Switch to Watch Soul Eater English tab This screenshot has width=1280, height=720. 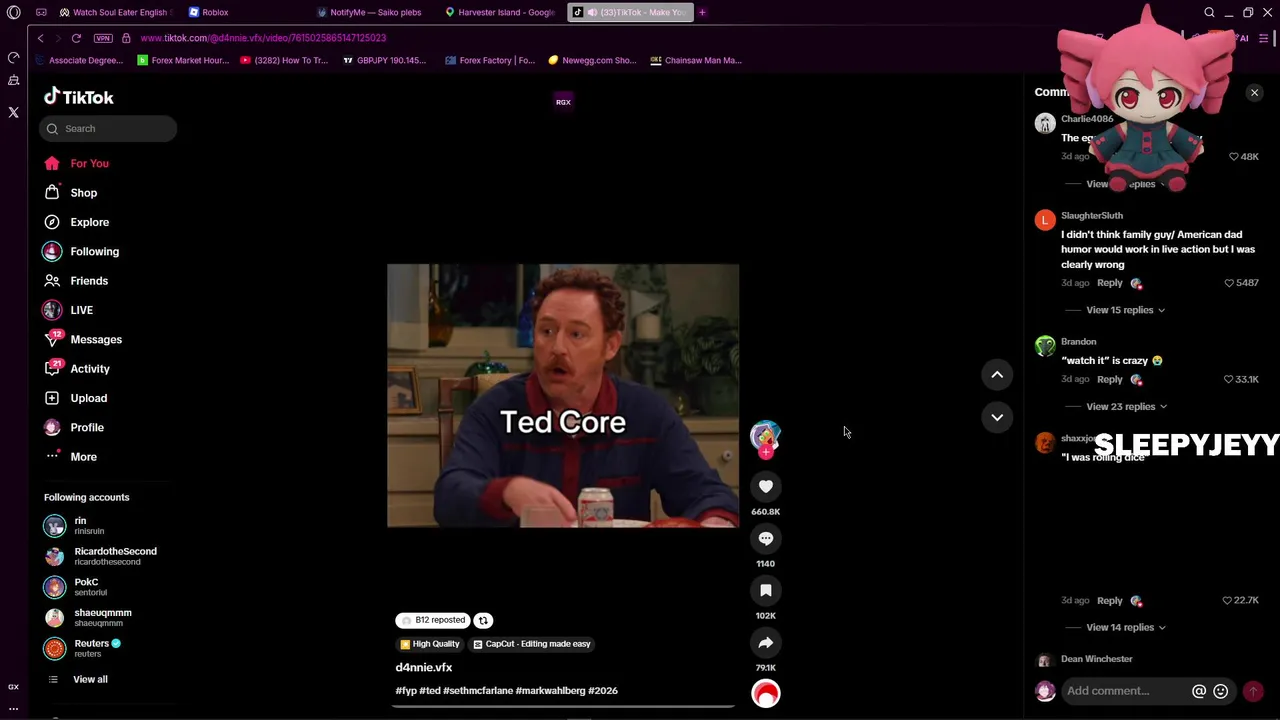click(x=115, y=12)
